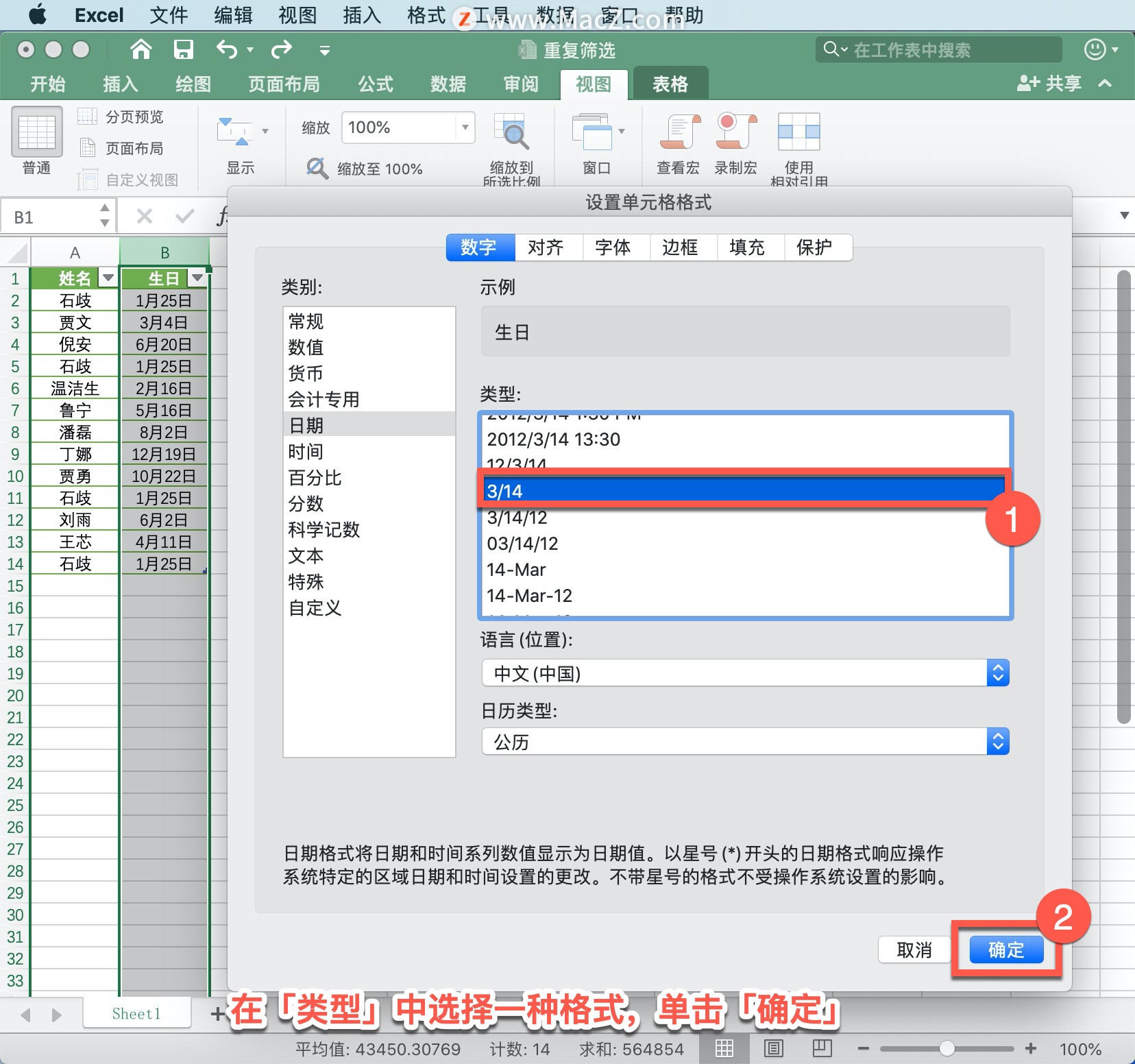Click the Undo arrow icon
The height and width of the screenshot is (1064, 1135).
click(x=227, y=49)
